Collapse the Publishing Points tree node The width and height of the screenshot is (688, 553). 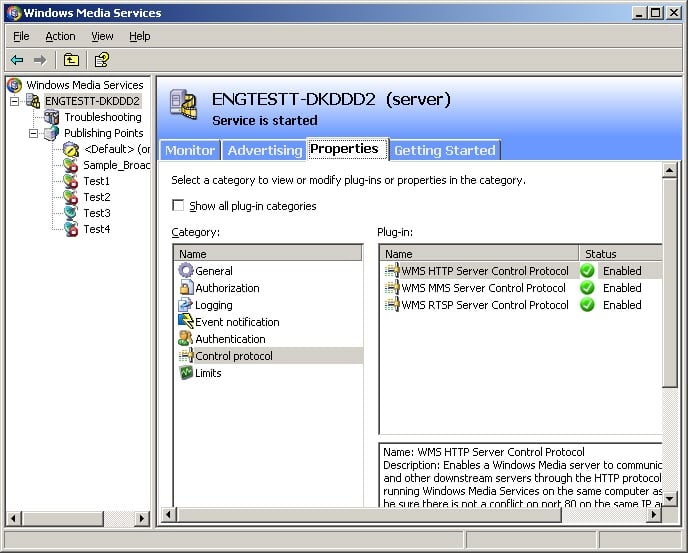[33, 133]
